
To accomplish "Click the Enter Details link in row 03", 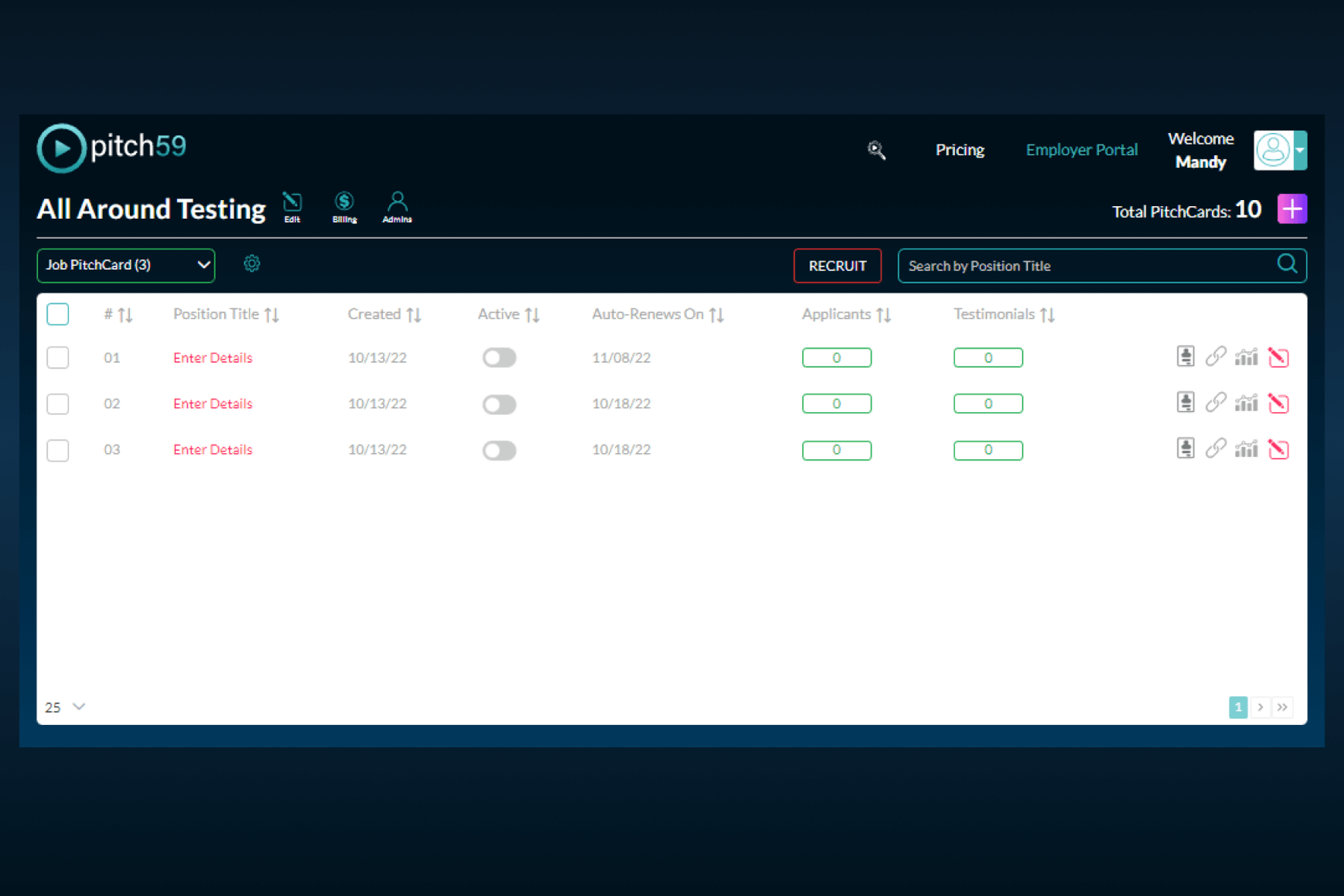I will point(213,449).
